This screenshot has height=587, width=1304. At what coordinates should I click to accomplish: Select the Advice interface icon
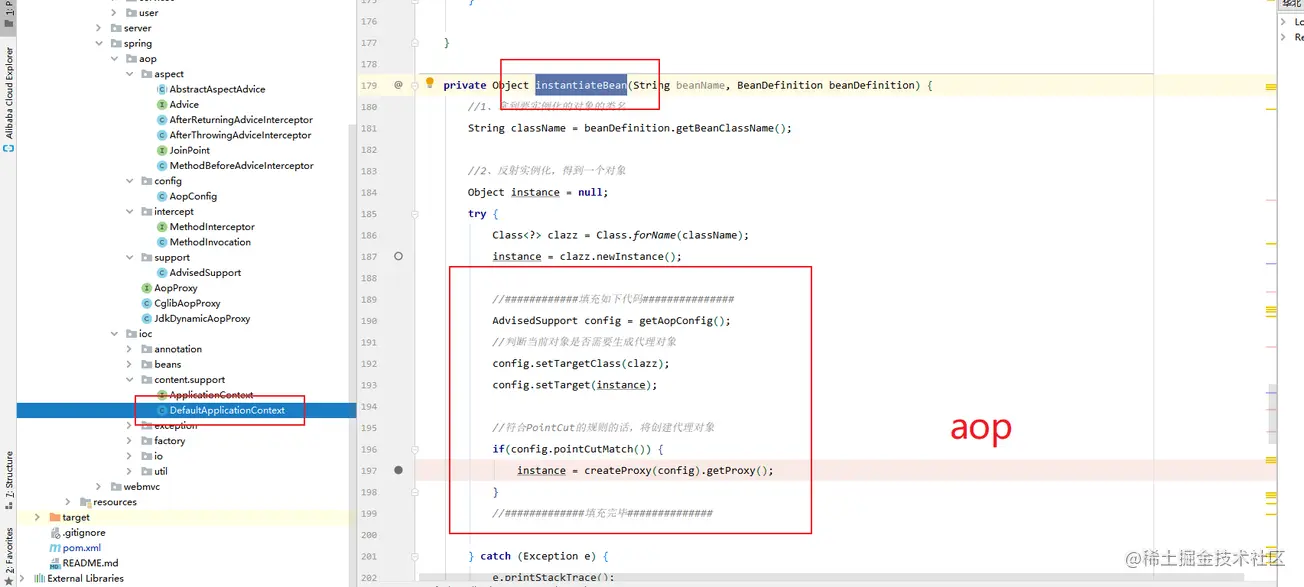(x=162, y=104)
